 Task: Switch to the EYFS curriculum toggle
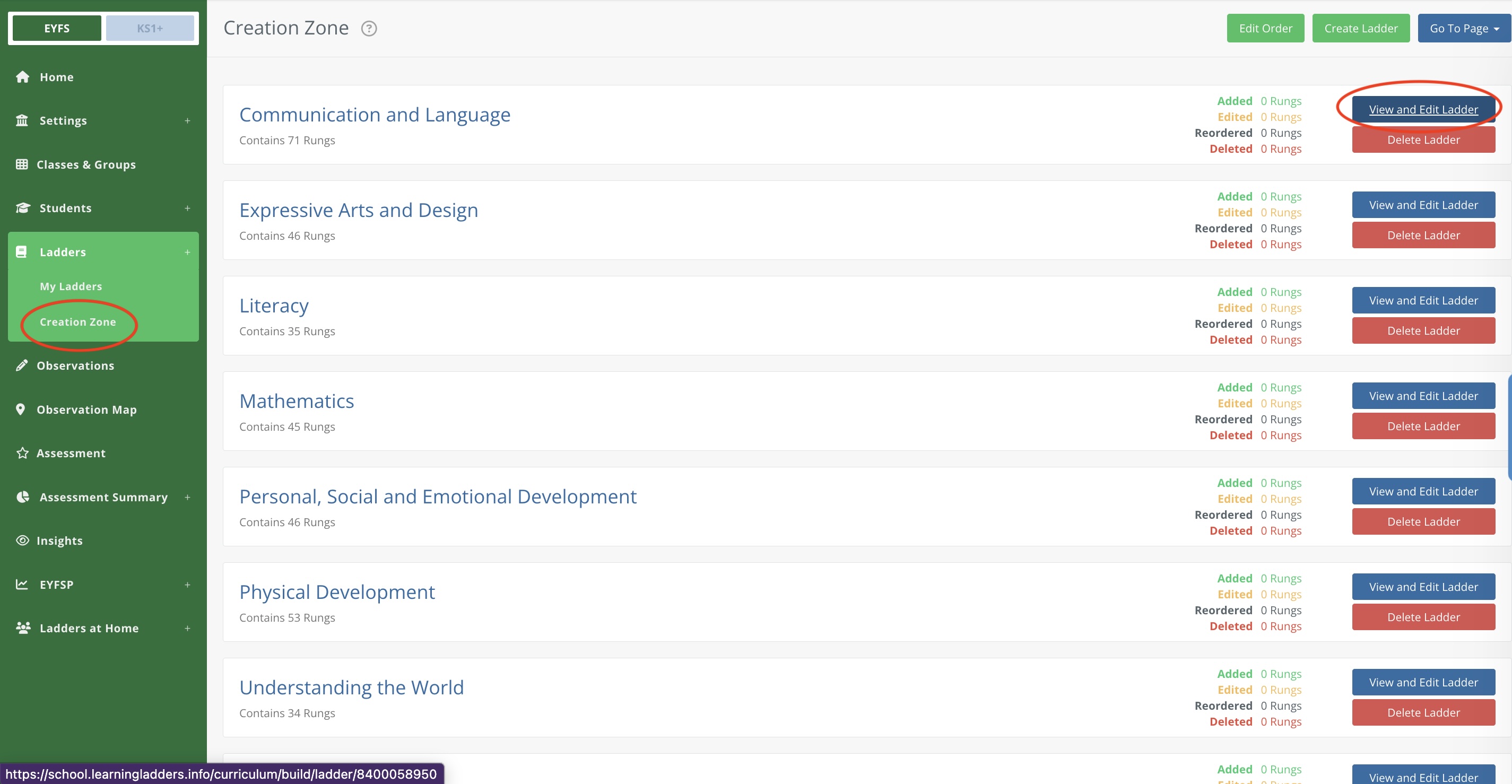pos(57,28)
